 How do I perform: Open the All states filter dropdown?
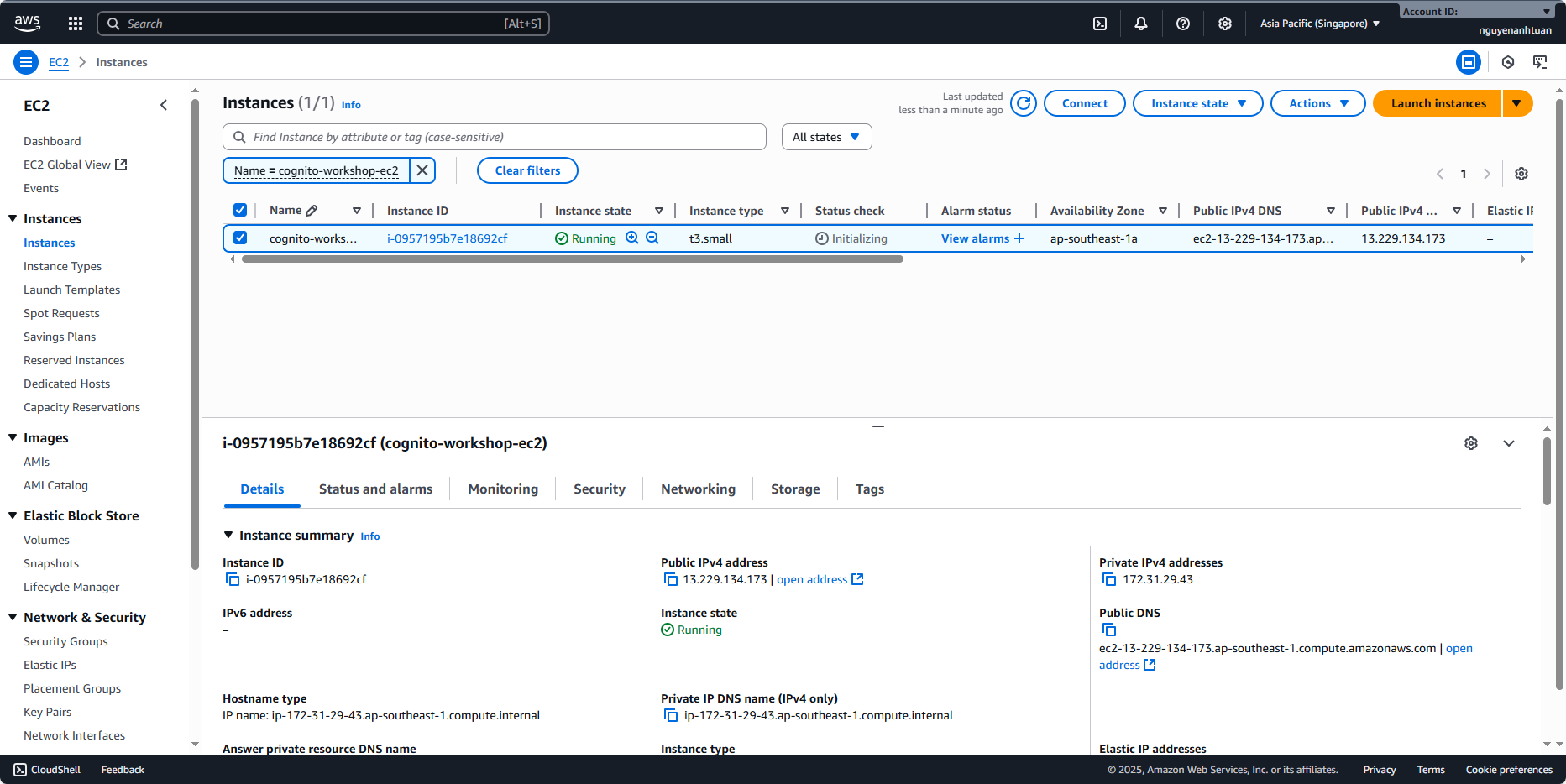point(826,137)
